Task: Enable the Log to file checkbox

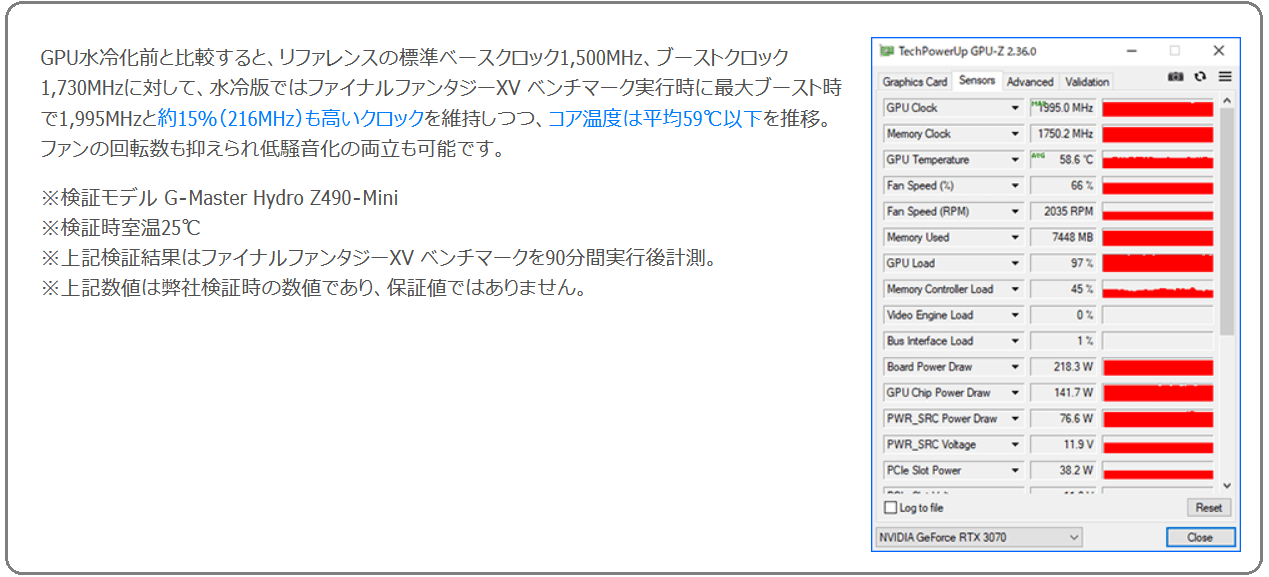Action: (x=890, y=508)
